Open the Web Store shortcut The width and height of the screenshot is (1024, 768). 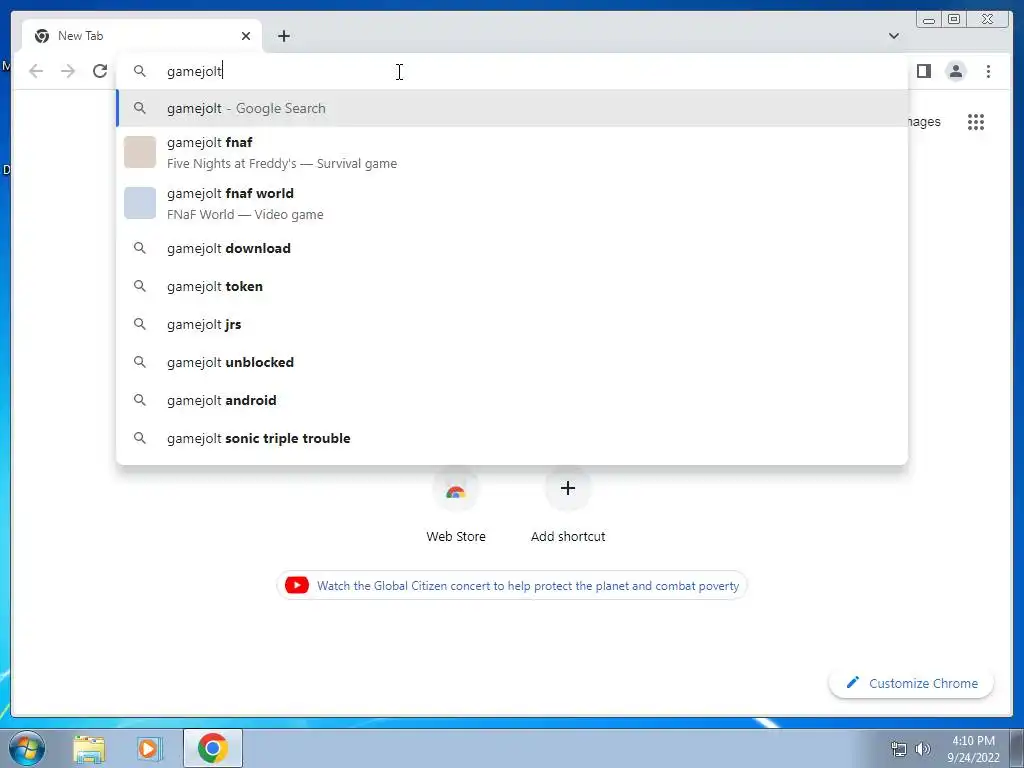[456, 506]
